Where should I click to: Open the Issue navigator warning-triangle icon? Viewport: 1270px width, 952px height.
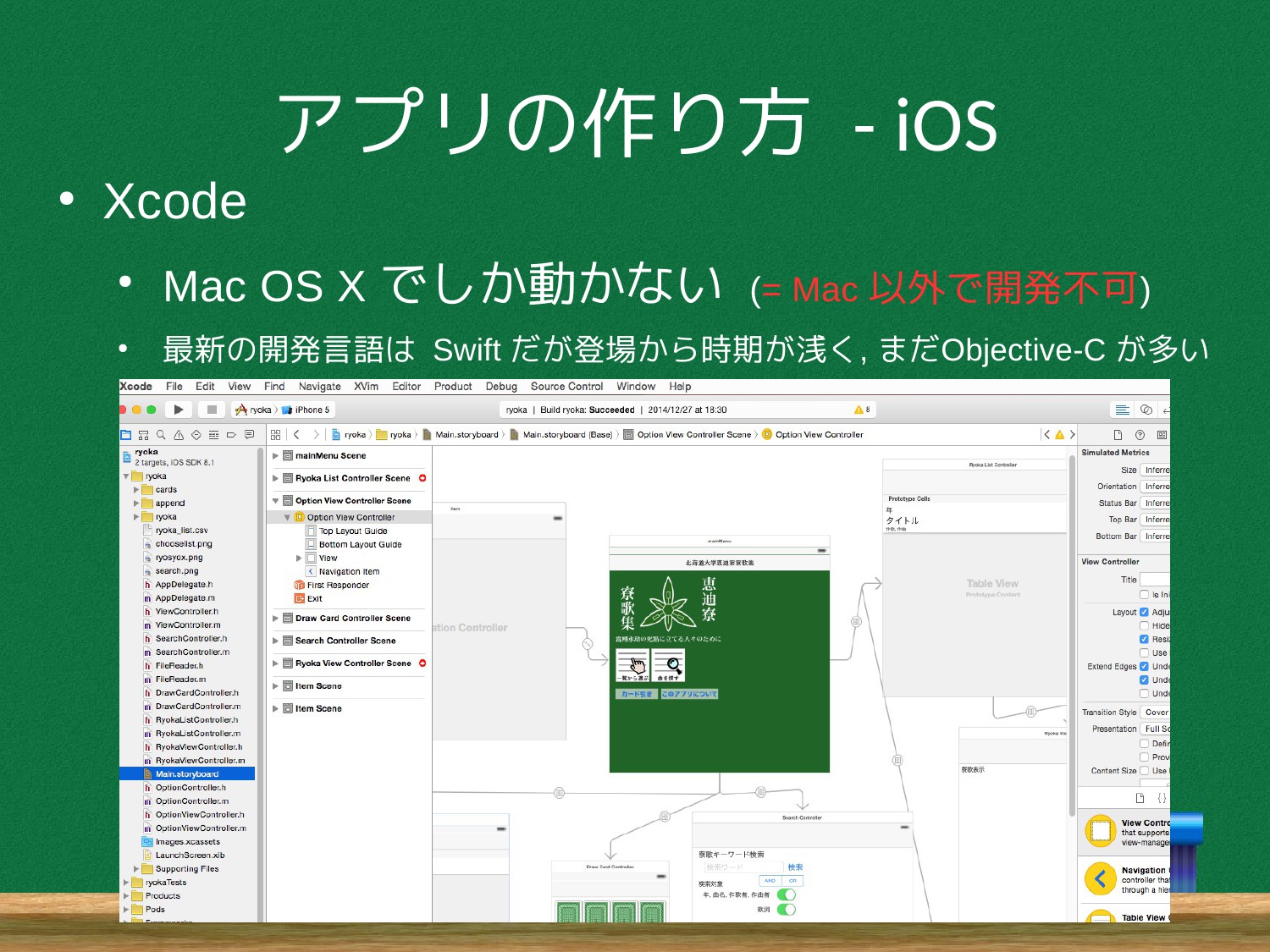[179, 435]
